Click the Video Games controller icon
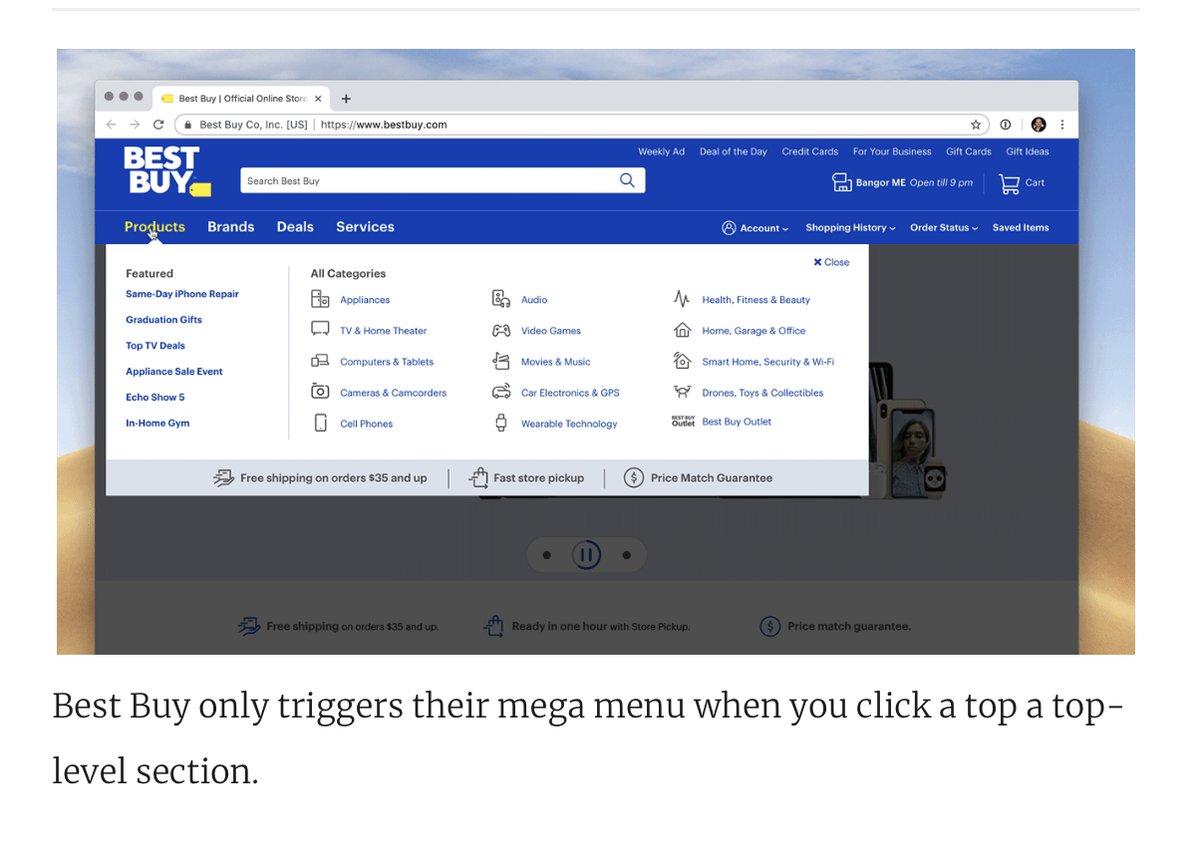Image resolution: width=1200 pixels, height=866 pixels. (x=501, y=330)
